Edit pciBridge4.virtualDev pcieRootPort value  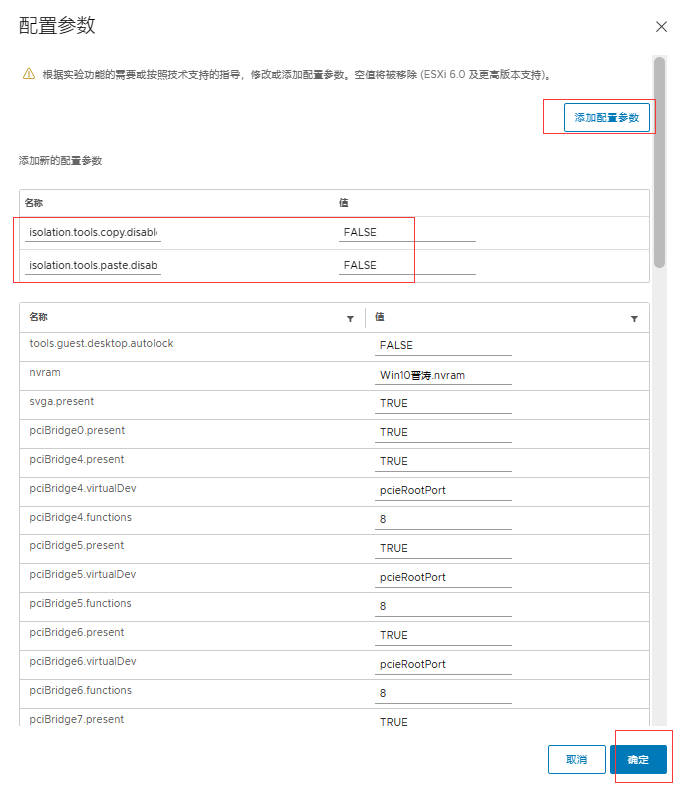tap(444, 491)
